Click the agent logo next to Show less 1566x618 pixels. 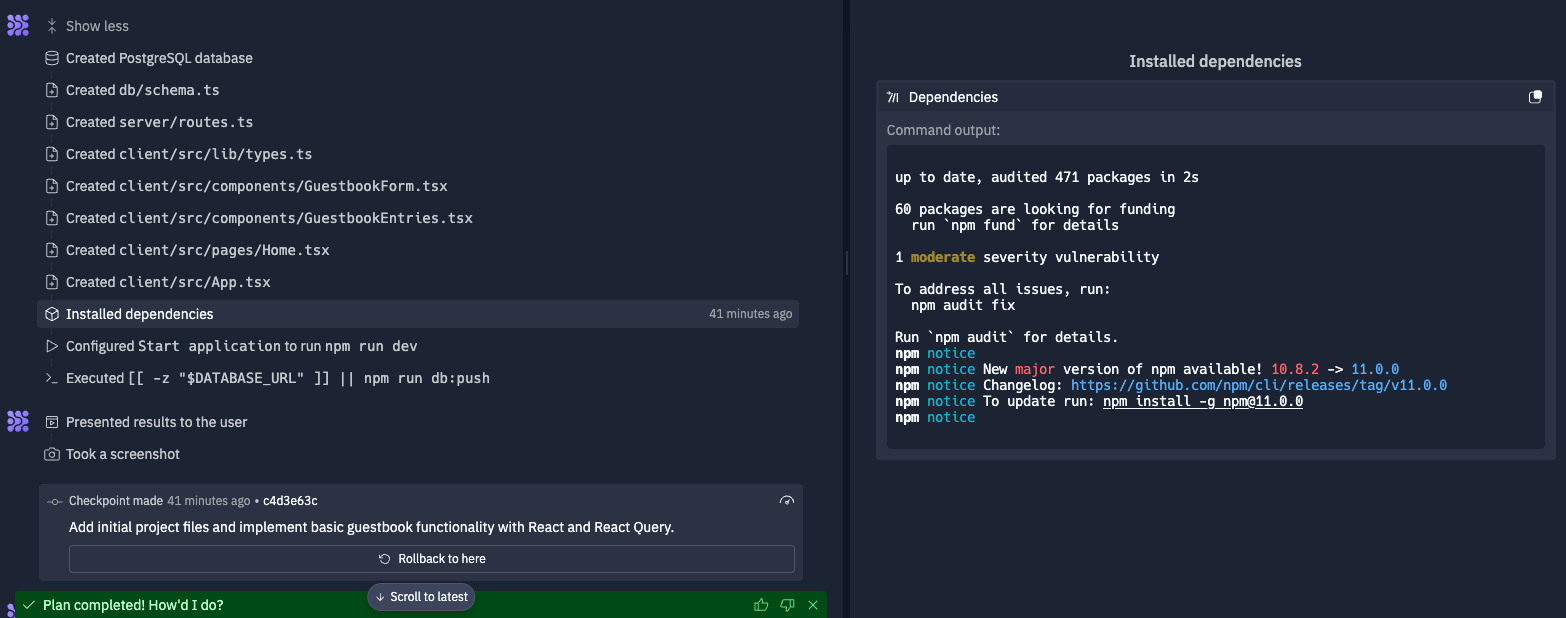18,25
